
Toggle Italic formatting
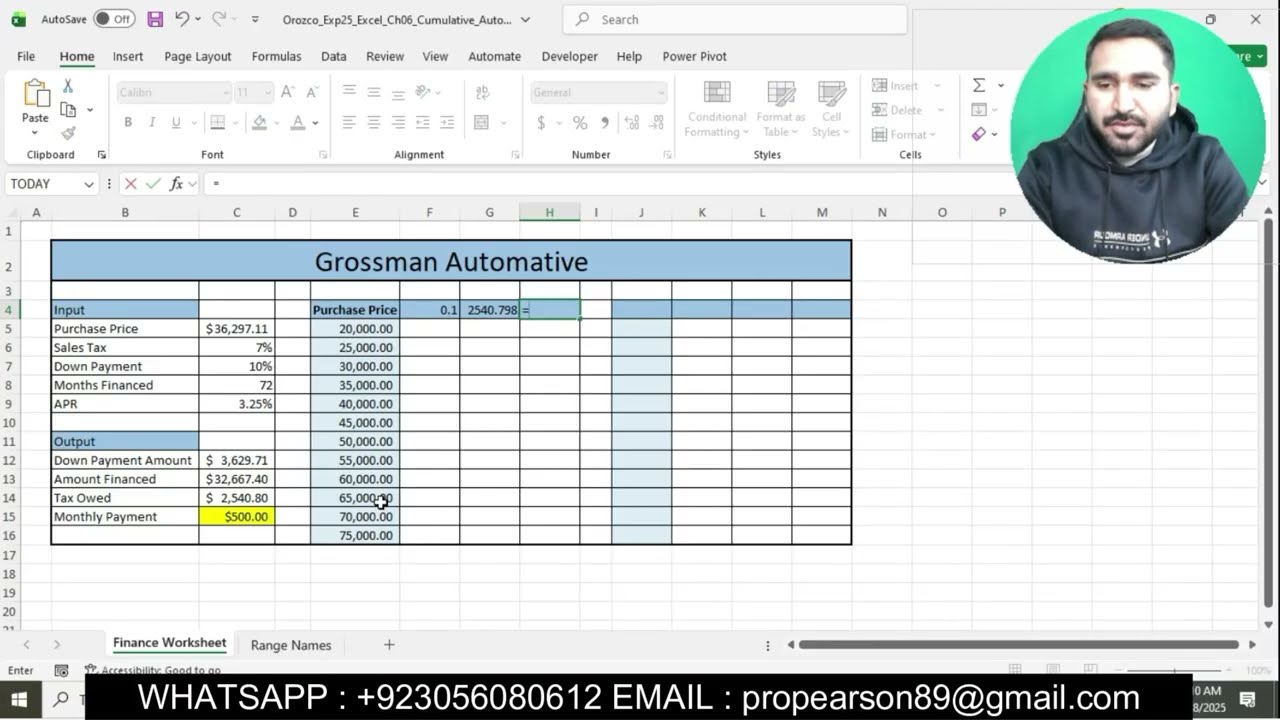pyautogui.click(x=152, y=122)
